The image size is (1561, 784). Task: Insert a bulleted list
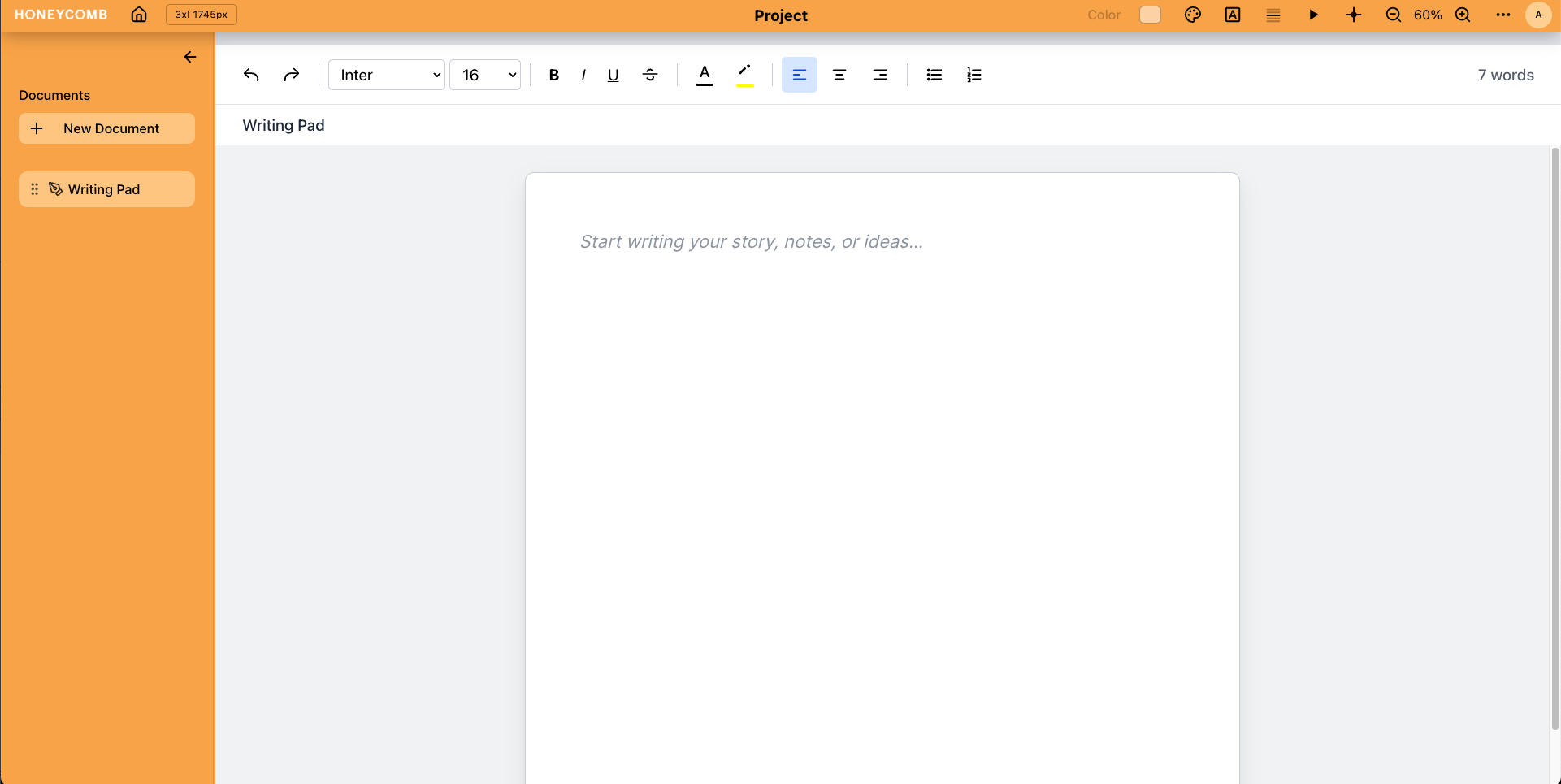point(934,75)
